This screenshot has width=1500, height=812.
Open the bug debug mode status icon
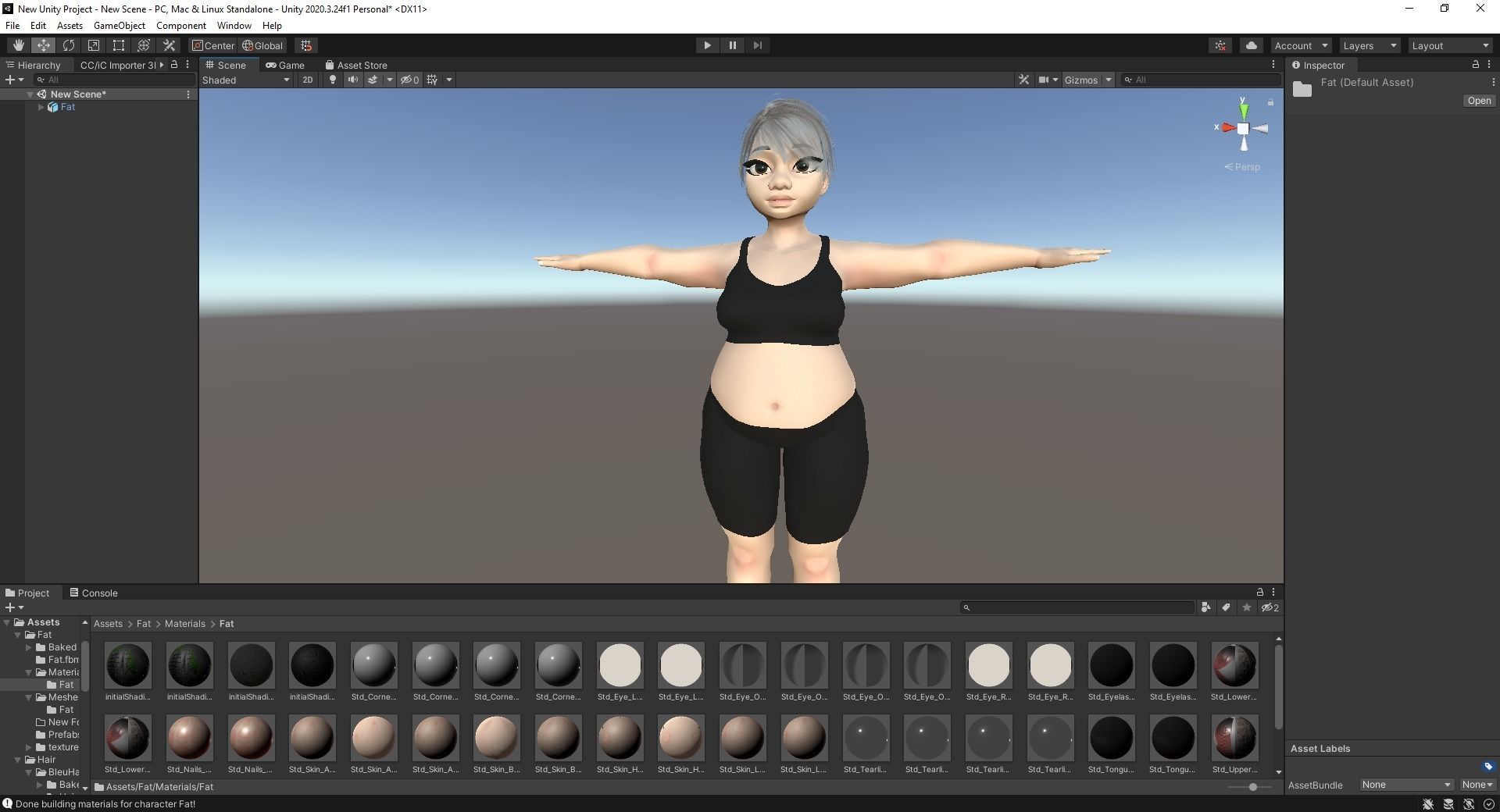tap(1428, 804)
